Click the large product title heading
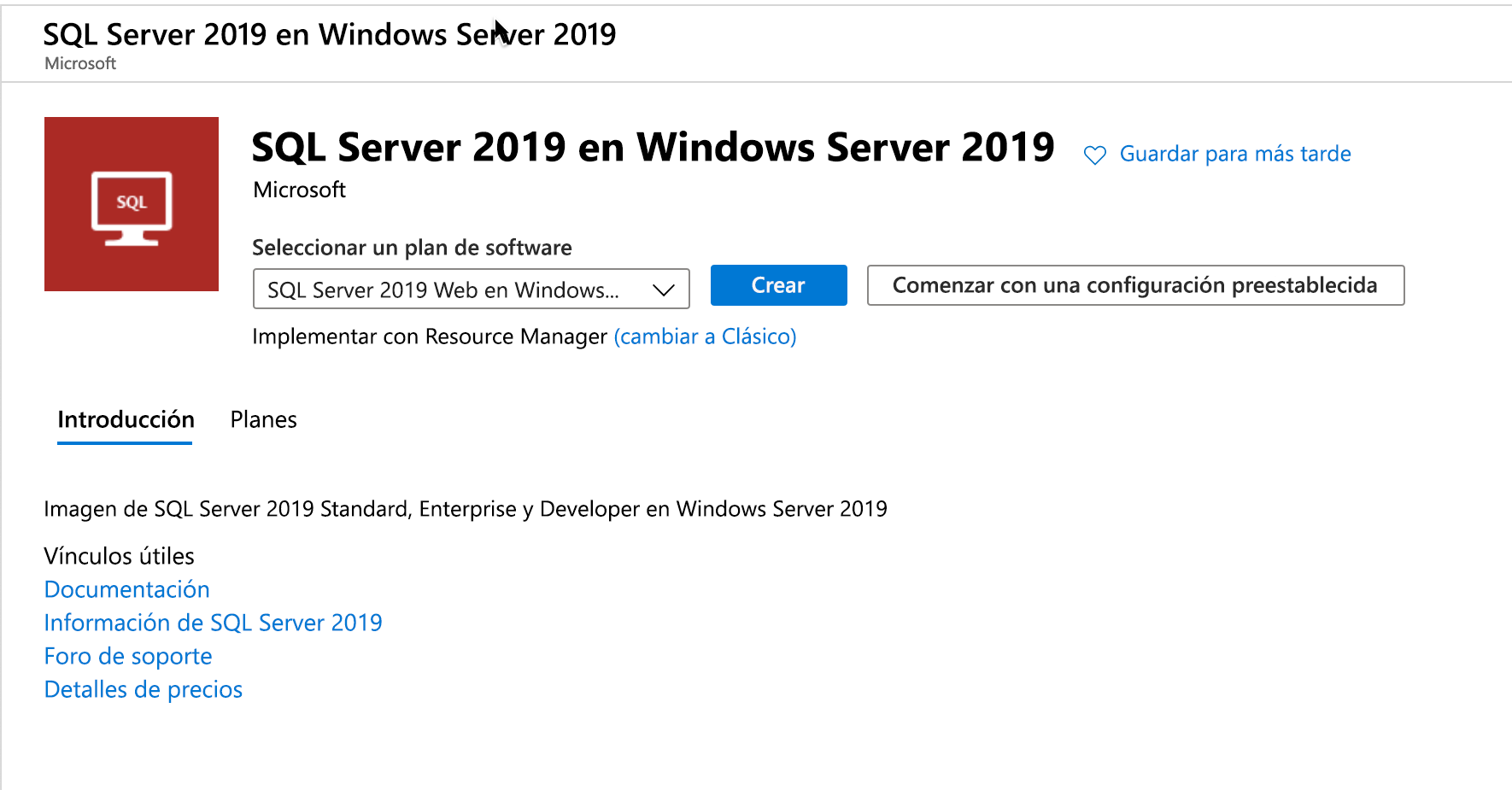This screenshot has height=790, width=1512. [653, 147]
